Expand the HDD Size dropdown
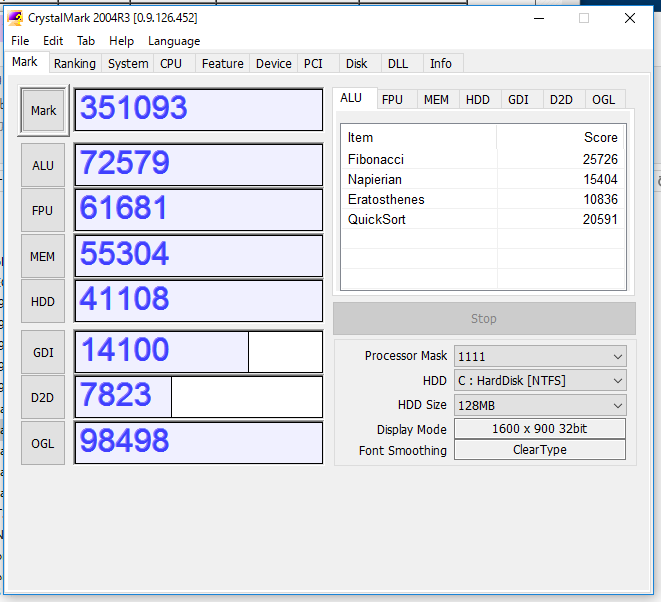 point(540,406)
